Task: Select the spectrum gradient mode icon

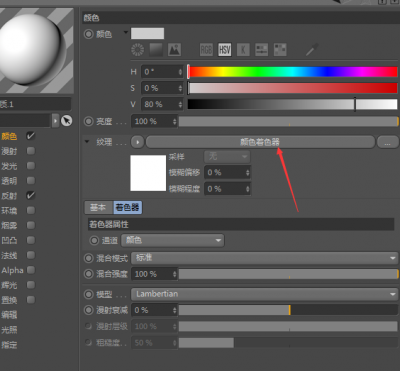Action: [156, 50]
